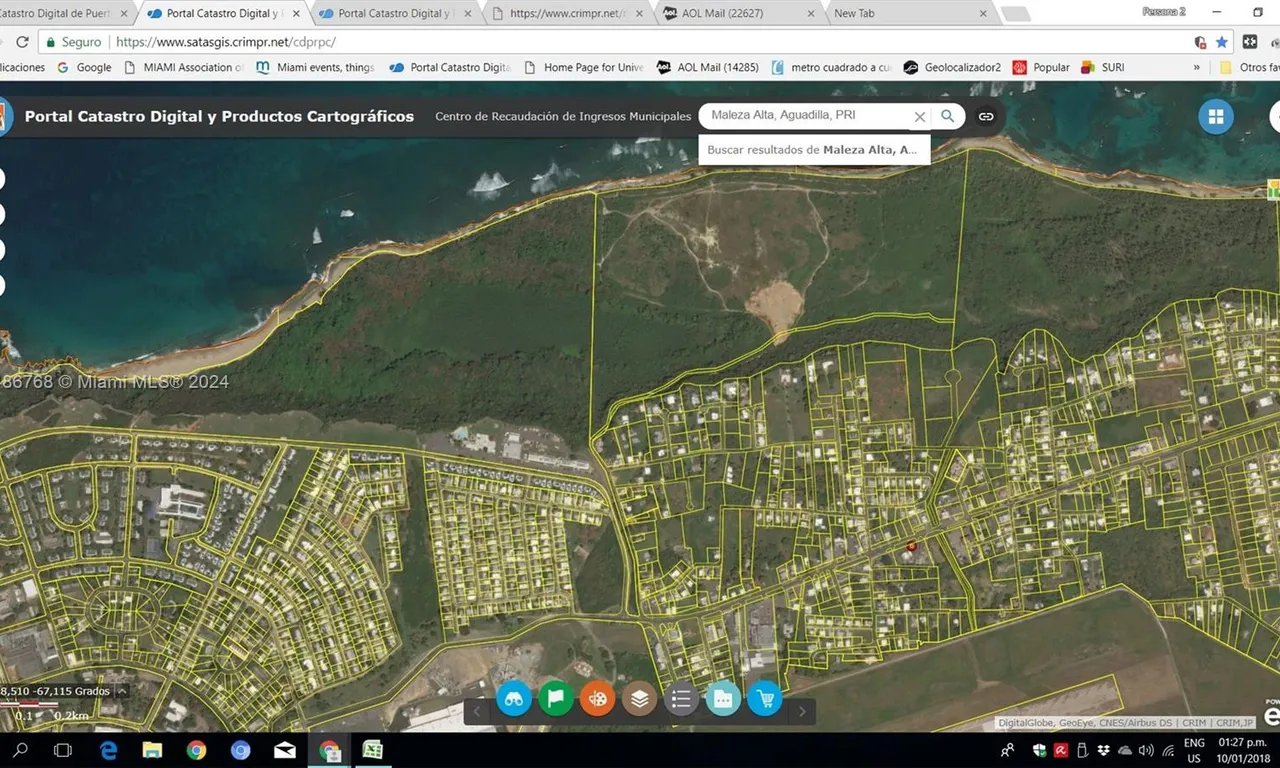Open Microsoft Edge from the taskbar
Viewport: 1280px width, 768px height.
[109, 750]
